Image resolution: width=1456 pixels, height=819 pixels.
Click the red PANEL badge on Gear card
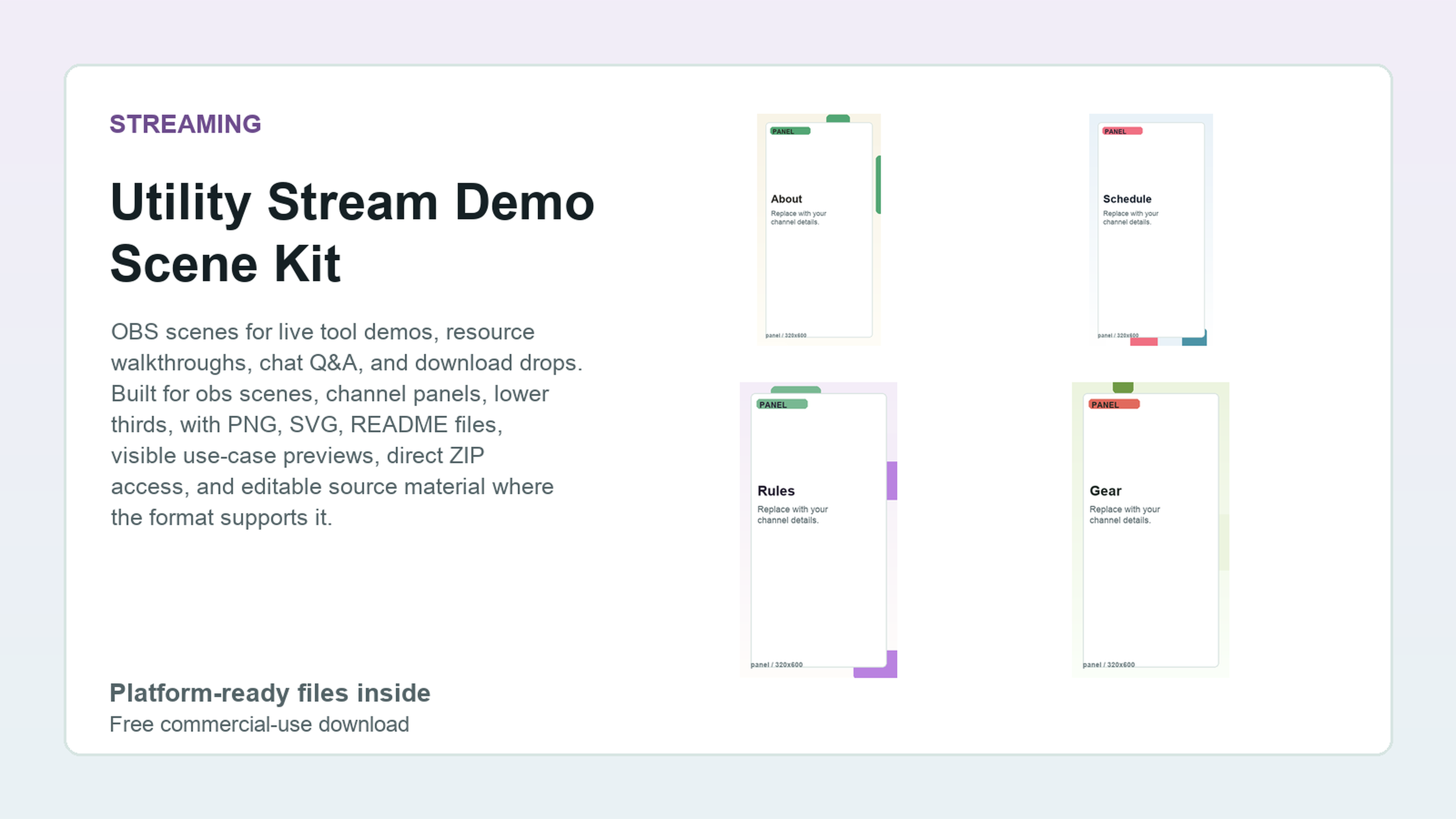(1114, 404)
